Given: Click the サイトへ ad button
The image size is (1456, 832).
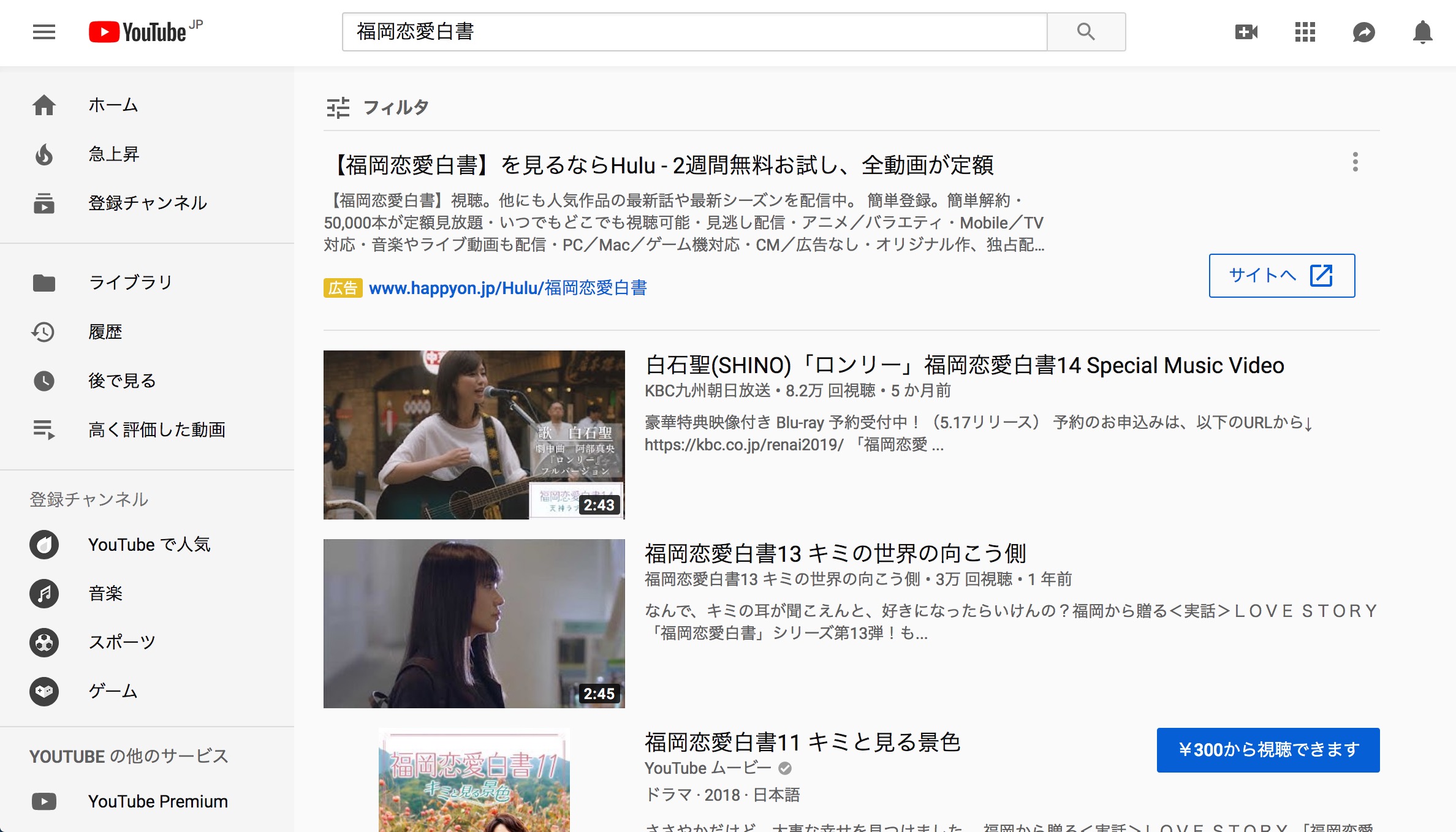Looking at the screenshot, I should 1282,275.
